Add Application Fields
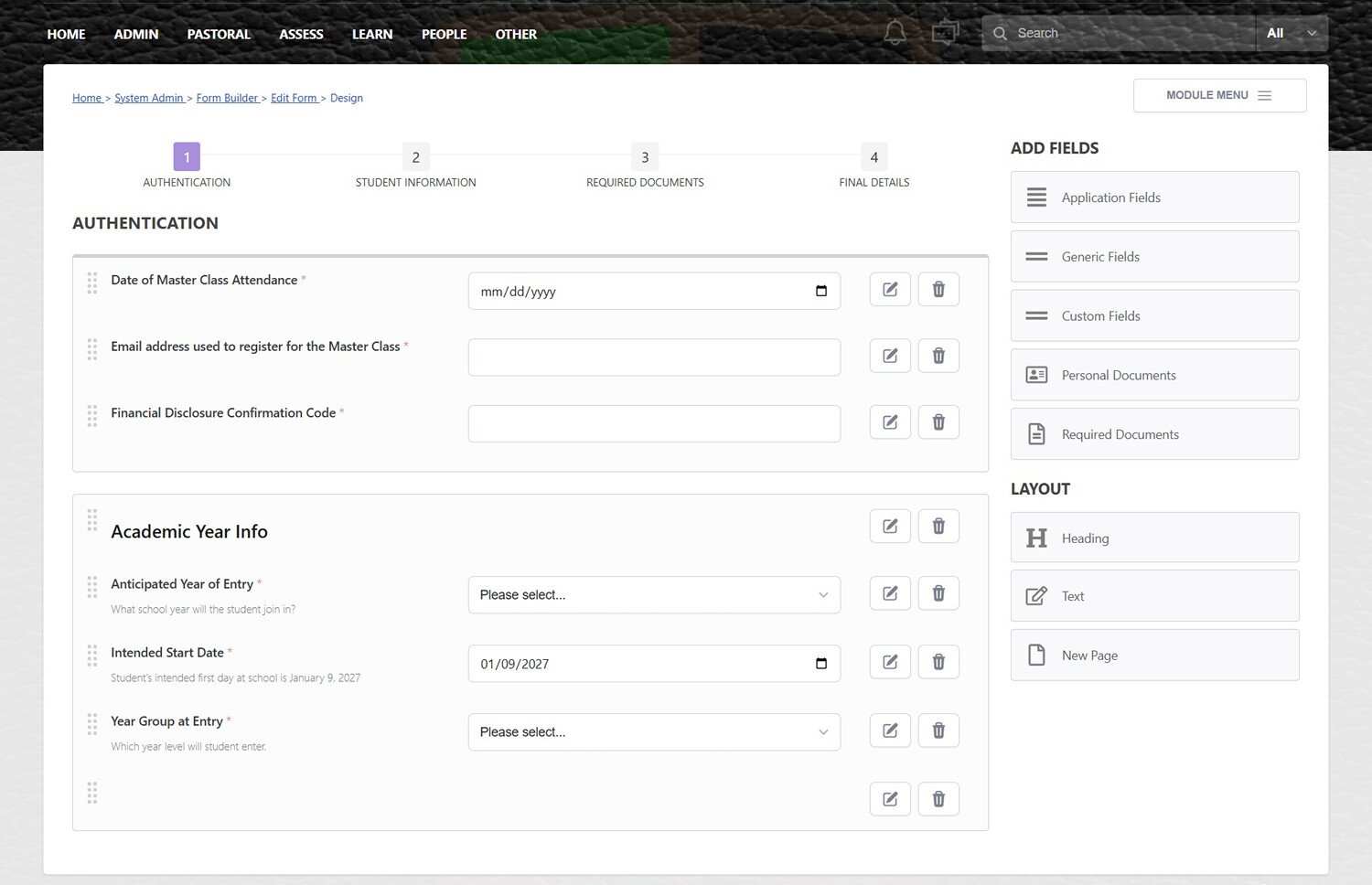Viewport: 1372px width, 885px height. [1154, 197]
